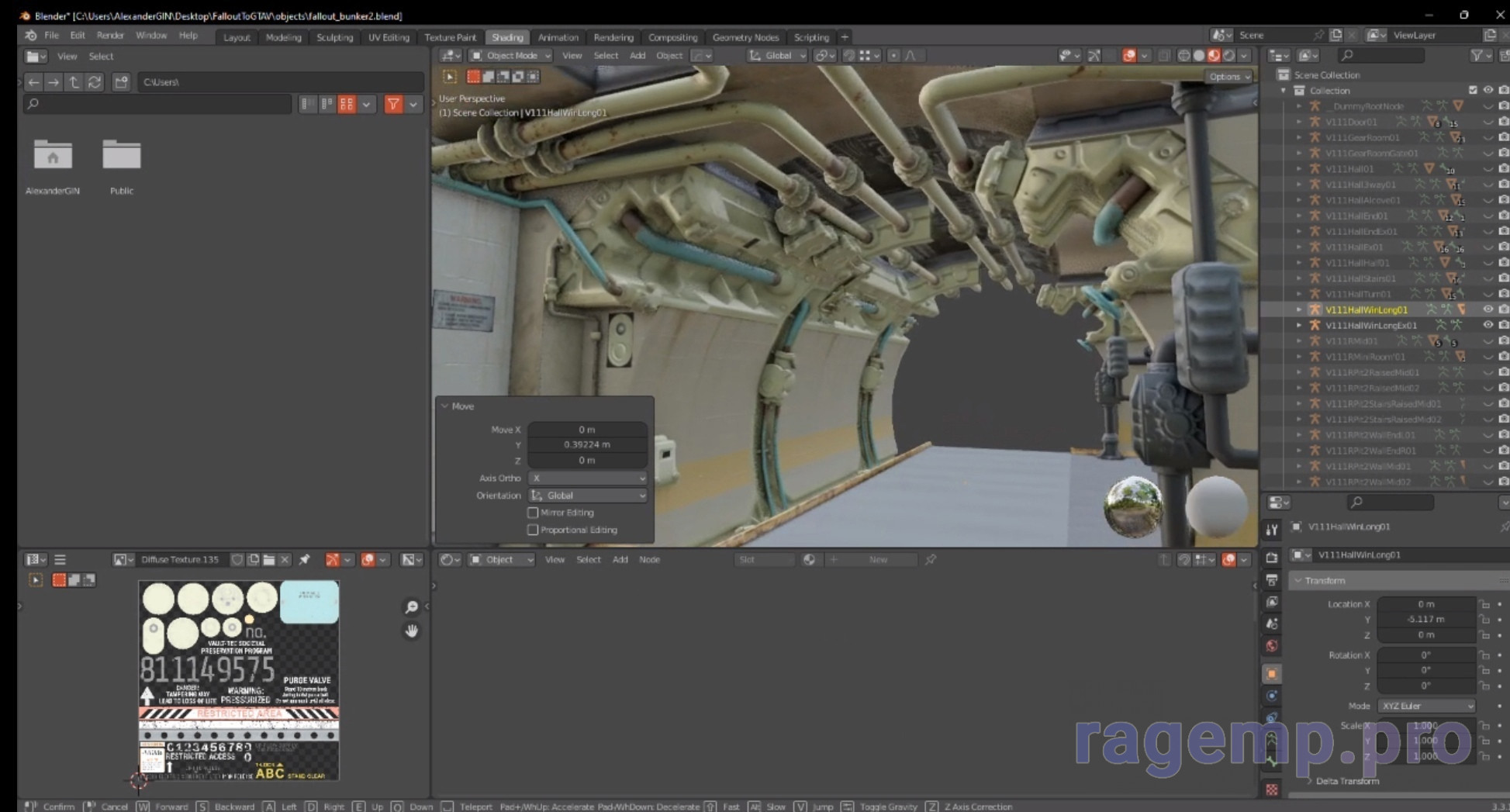Click the Move Y value field

(587, 444)
